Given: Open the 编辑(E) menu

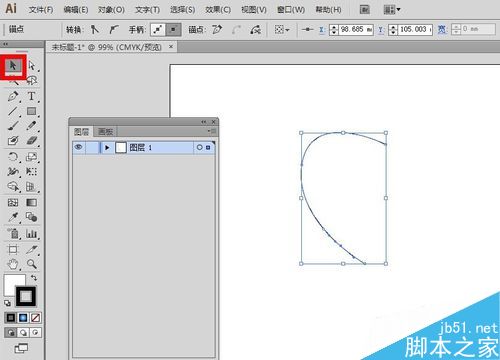Looking at the screenshot, I should click(x=76, y=10).
